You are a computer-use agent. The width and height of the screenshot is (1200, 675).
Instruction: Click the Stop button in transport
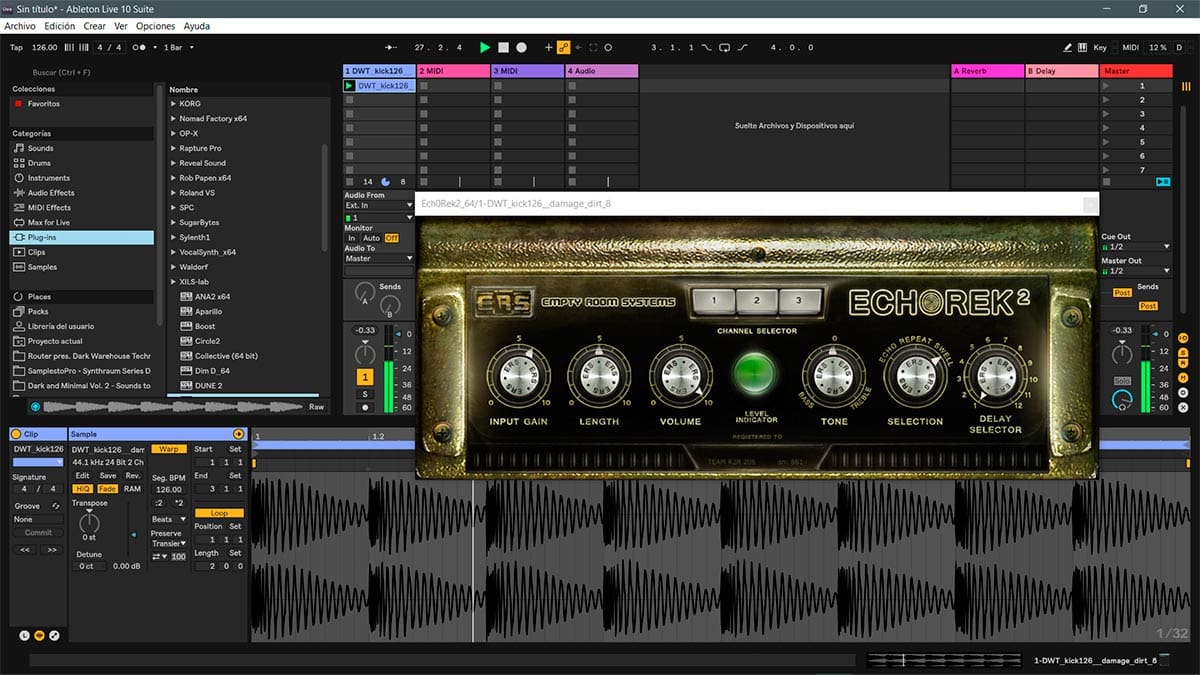(x=503, y=47)
